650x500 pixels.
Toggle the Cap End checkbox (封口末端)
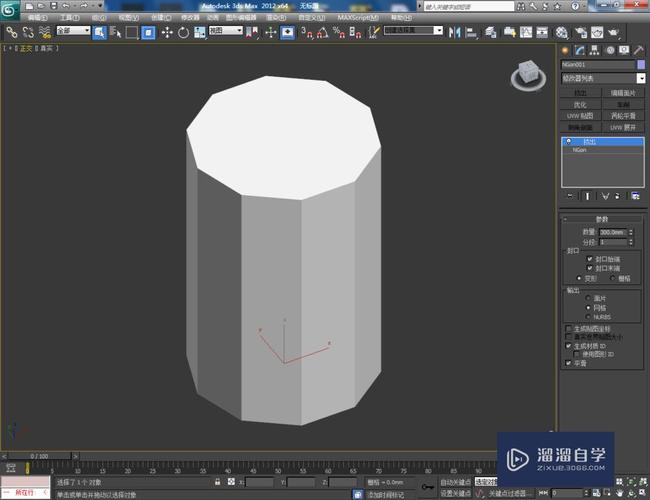tap(589, 268)
